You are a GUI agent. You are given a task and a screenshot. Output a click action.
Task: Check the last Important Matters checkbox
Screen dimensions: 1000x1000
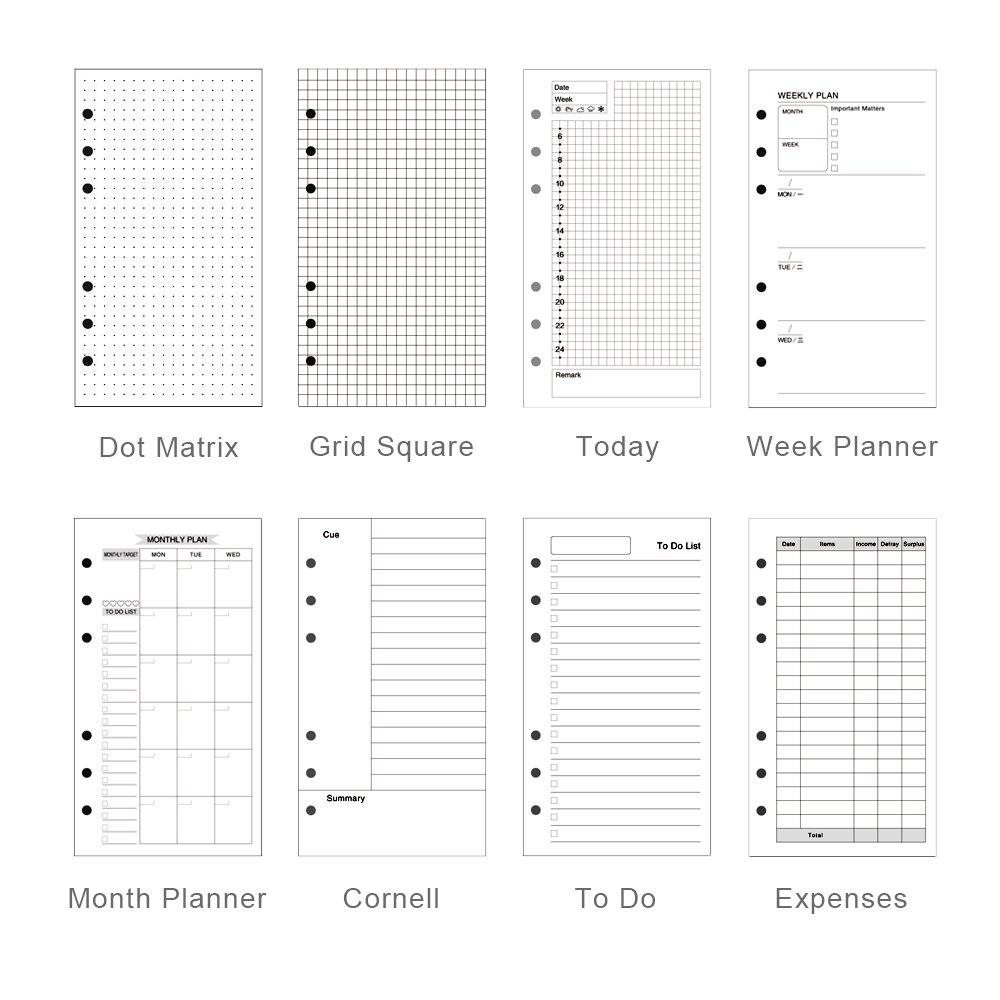pos(834,168)
